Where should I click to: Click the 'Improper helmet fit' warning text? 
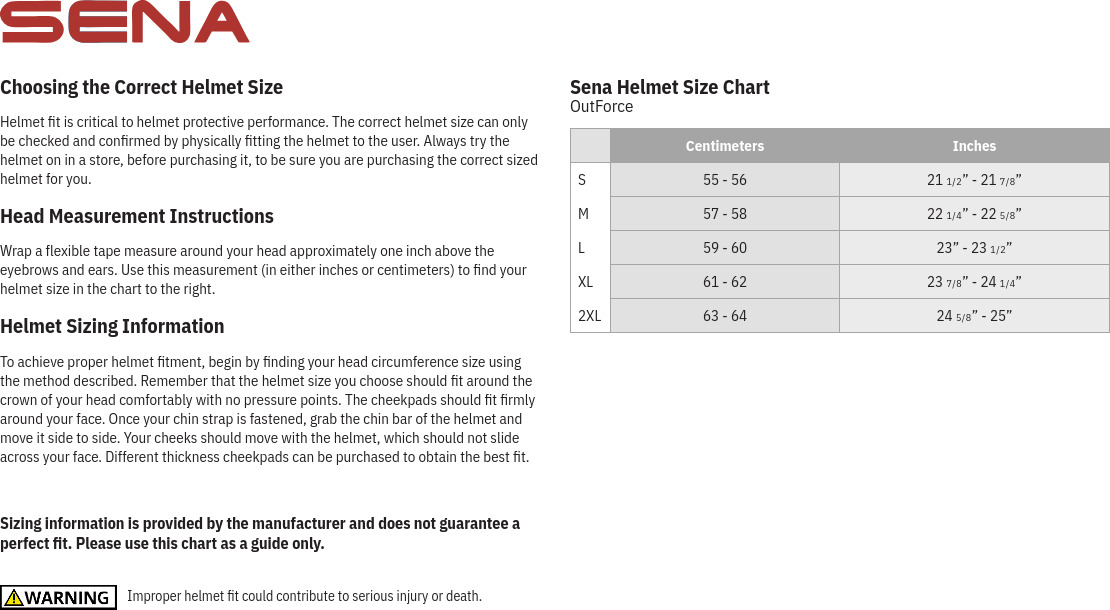point(304,597)
